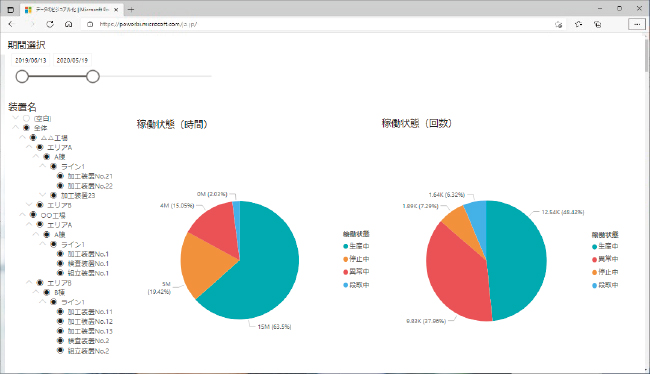The width and height of the screenshot is (650, 374).
Task: Go to the browser home icon
Action: 68,24
